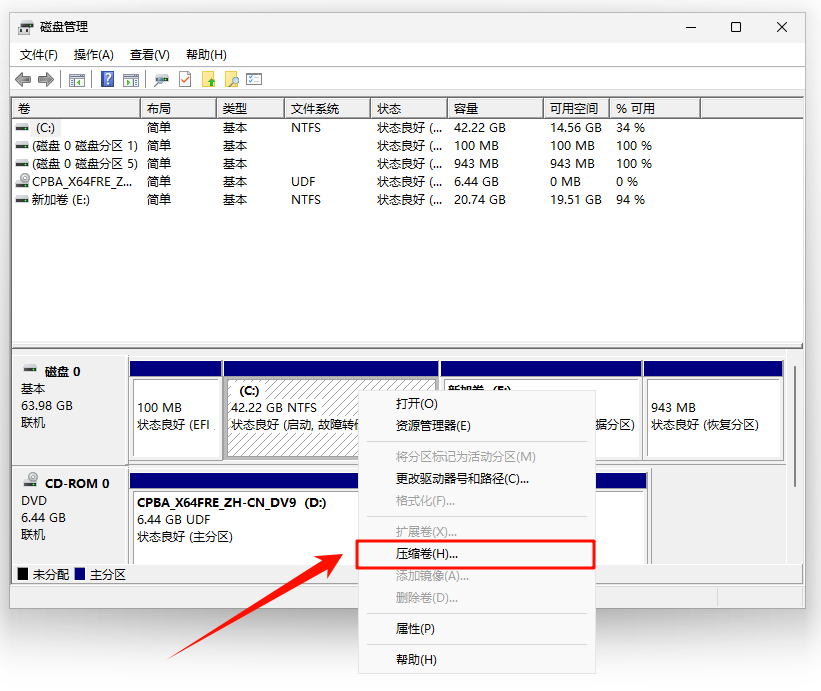Click the disk icon next to 磁盘 0
Screen dimensions: 821x691
(30, 369)
